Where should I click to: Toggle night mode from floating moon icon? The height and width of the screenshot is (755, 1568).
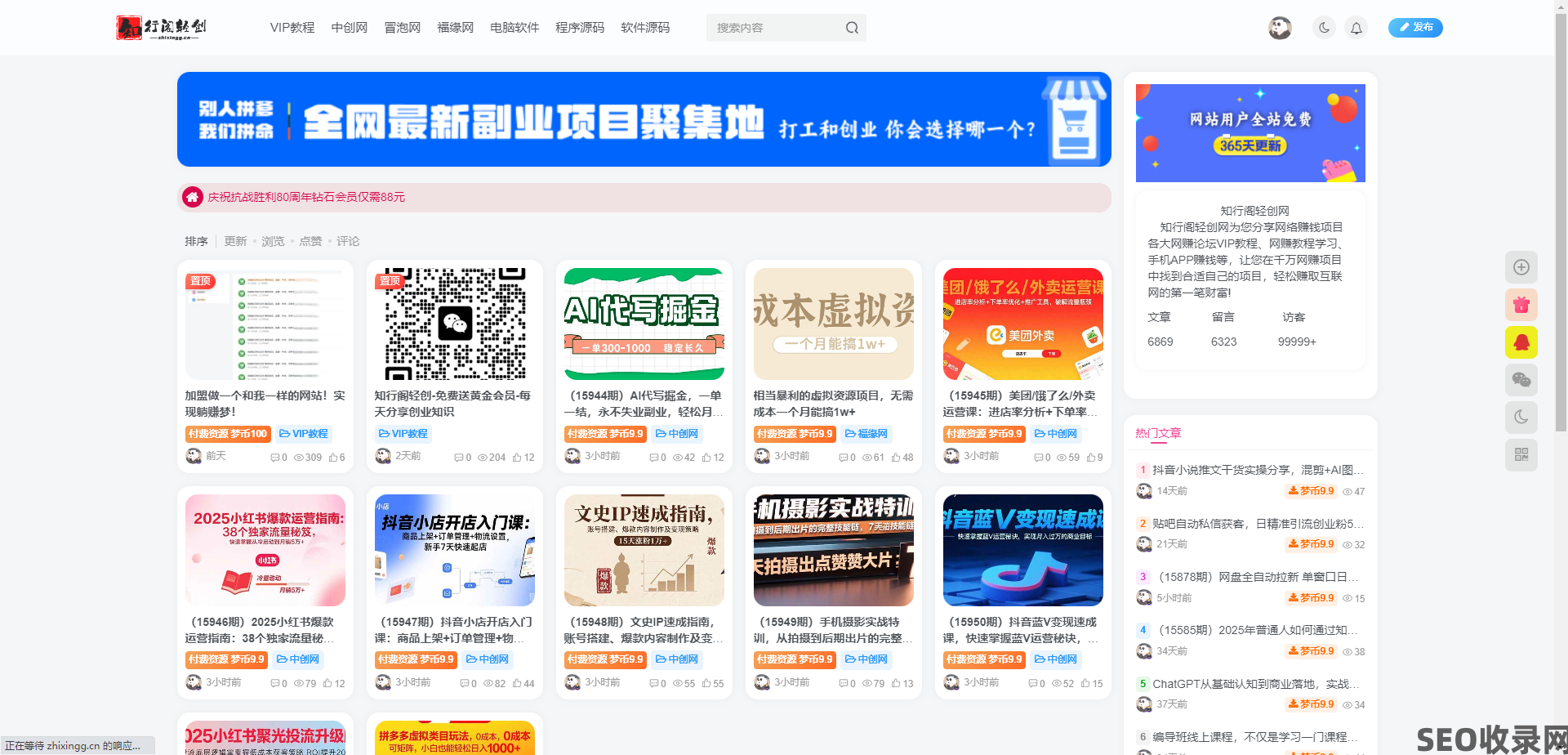(1521, 418)
